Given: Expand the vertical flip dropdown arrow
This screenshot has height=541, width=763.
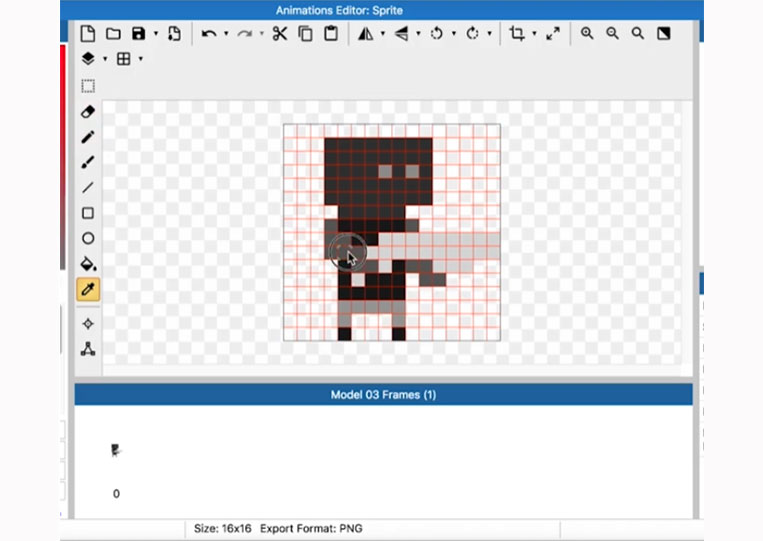Looking at the screenshot, I should tap(418, 34).
